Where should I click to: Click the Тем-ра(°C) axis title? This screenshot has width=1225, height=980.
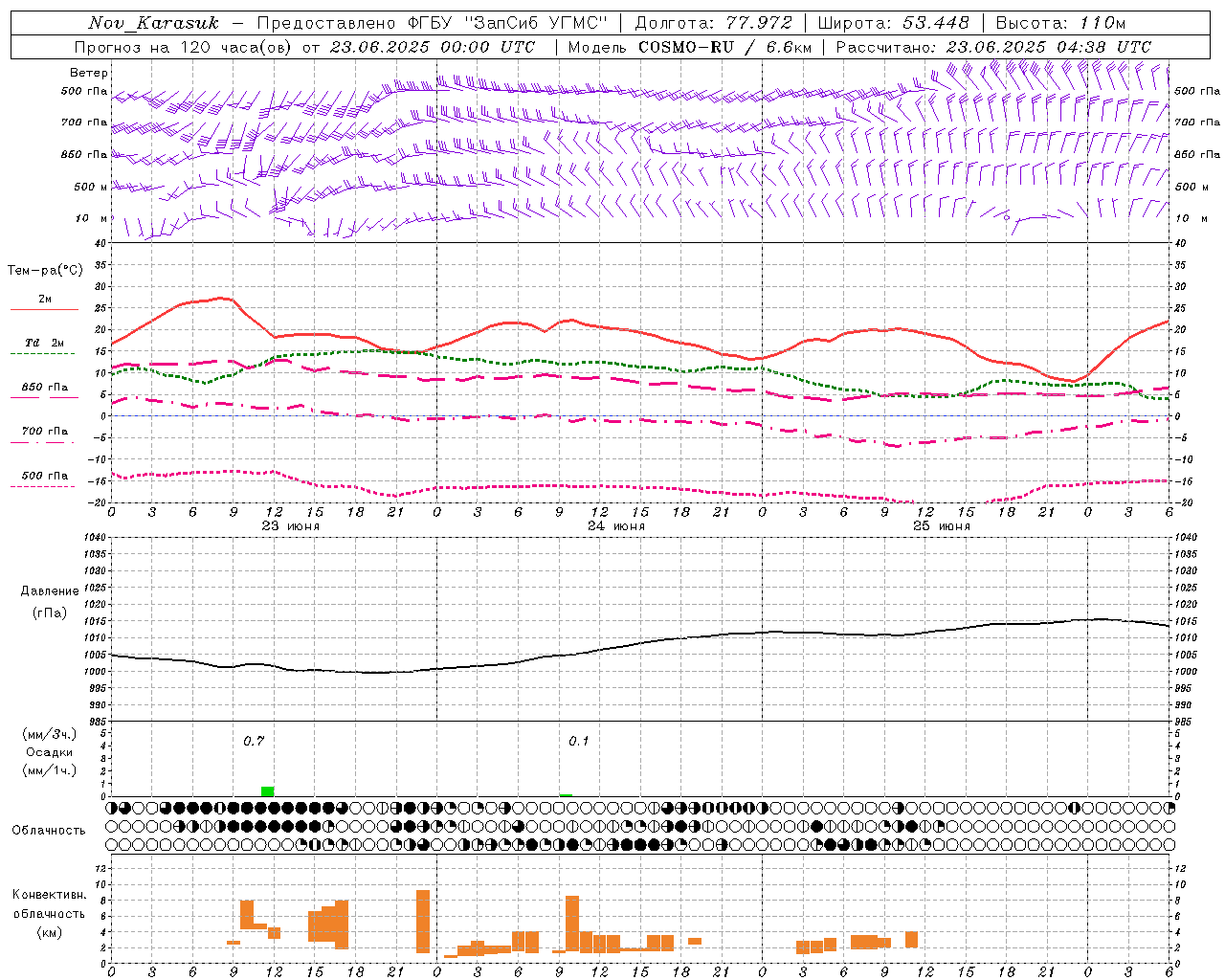45,271
